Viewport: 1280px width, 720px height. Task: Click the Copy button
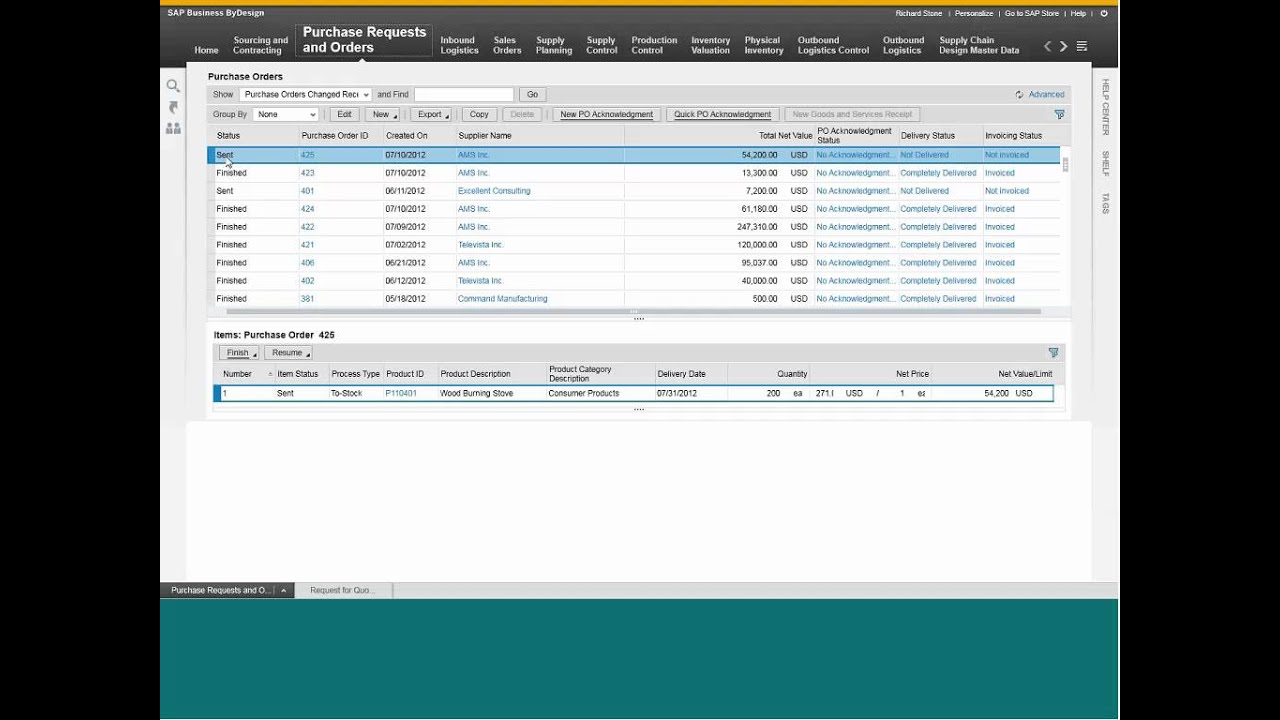click(x=479, y=115)
